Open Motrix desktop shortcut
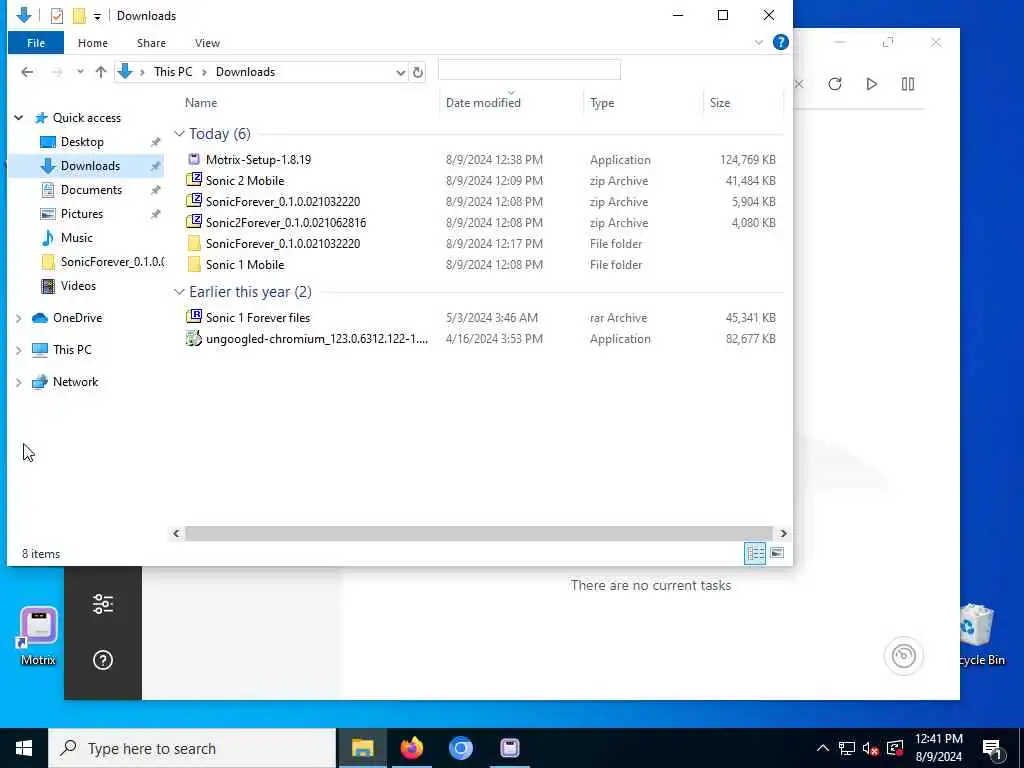Viewport: 1024px width, 768px height. 39,635
